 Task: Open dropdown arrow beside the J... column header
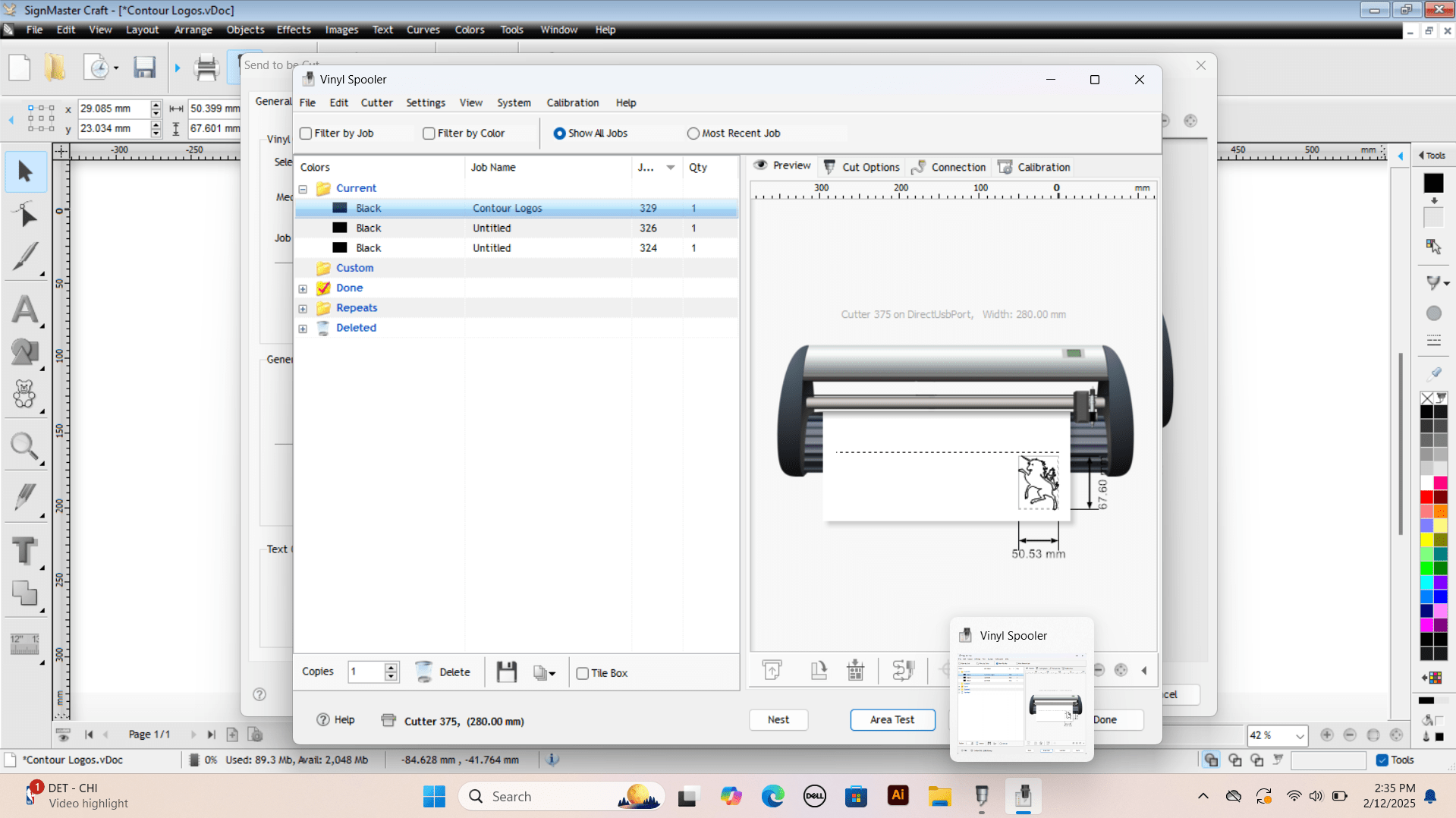tap(671, 168)
